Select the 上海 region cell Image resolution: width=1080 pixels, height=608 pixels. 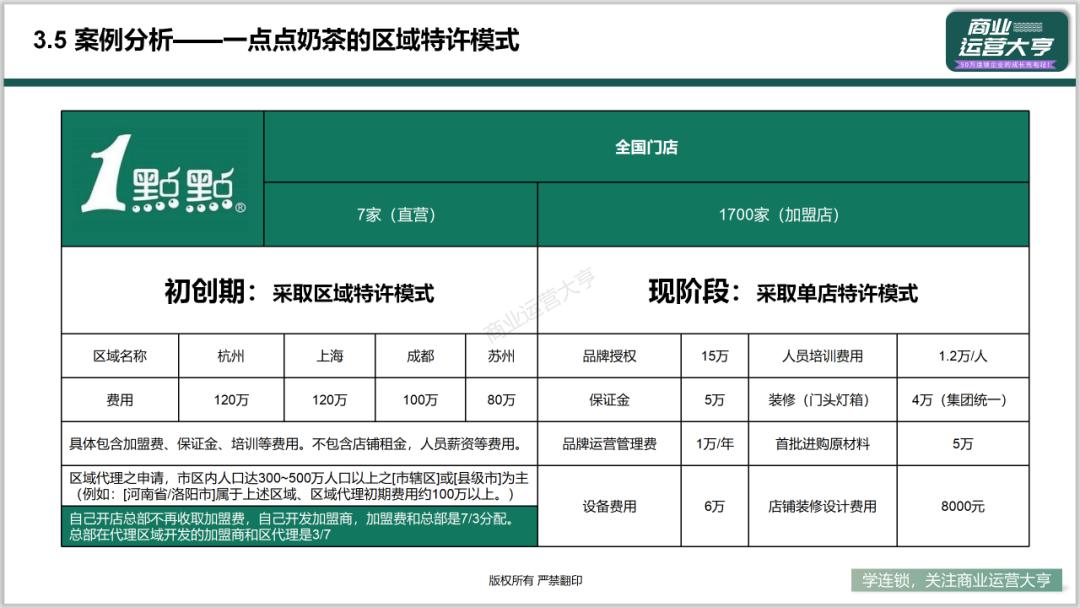pyautogui.click(x=330, y=355)
